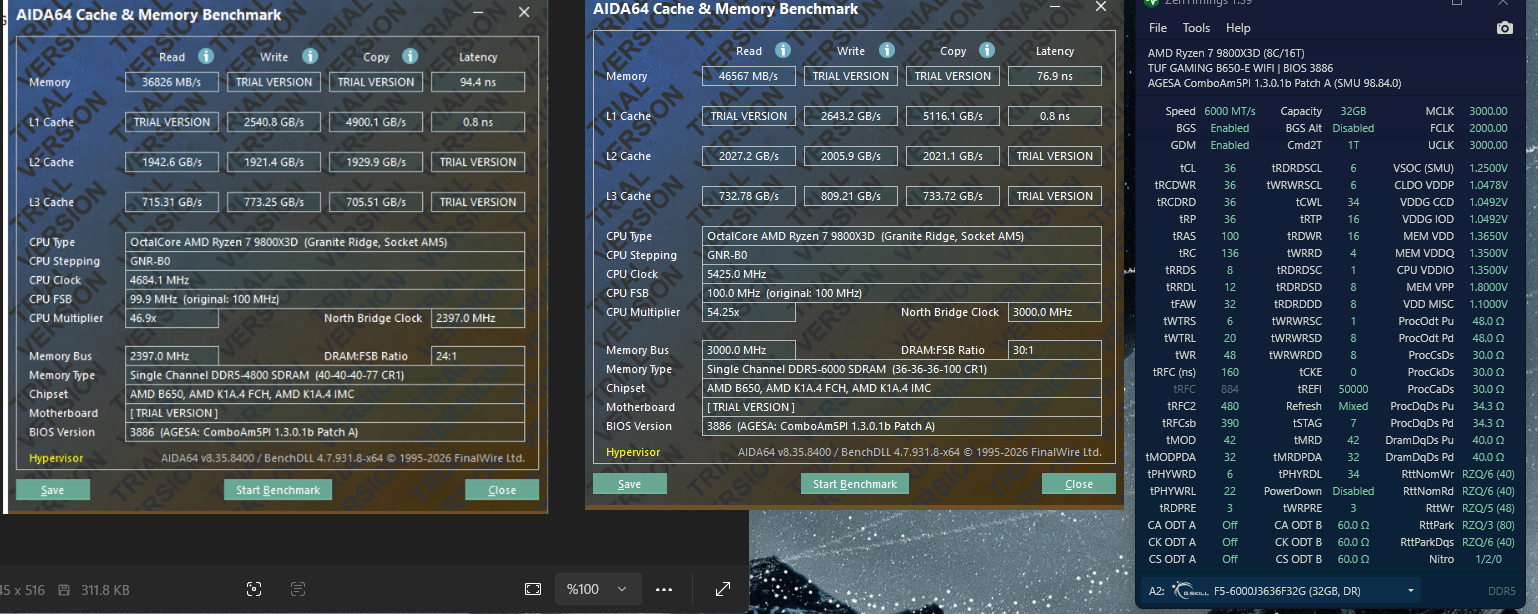Click the 809.21 GB/s L3 write value
This screenshot has height=614, width=1538.
pos(851,196)
